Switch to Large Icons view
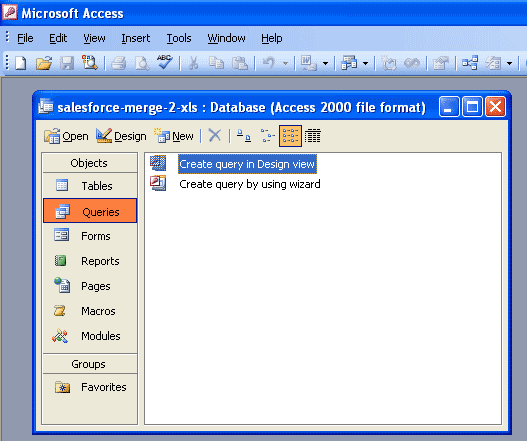The height and width of the screenshot is (441, 527). [244, 136]
